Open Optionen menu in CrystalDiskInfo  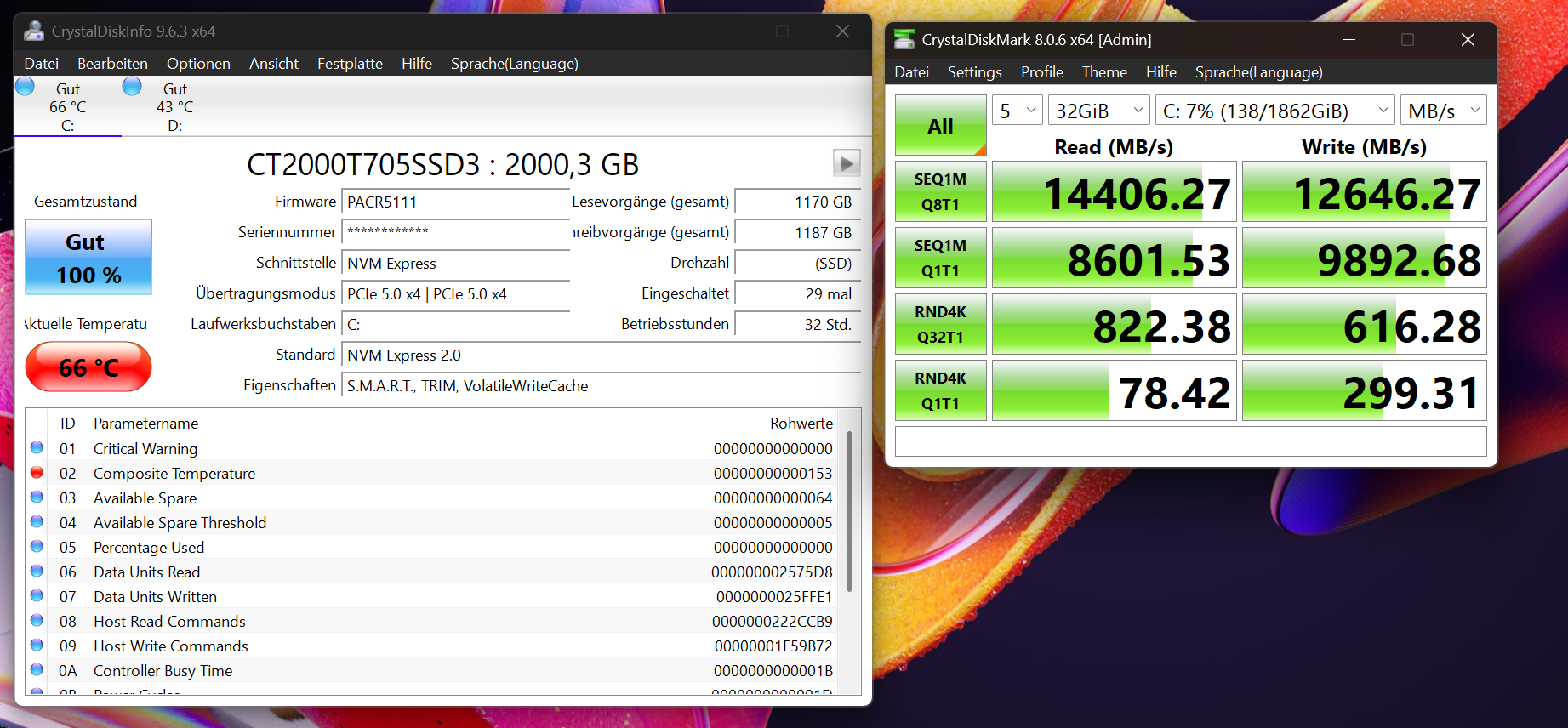click(198, 64)
